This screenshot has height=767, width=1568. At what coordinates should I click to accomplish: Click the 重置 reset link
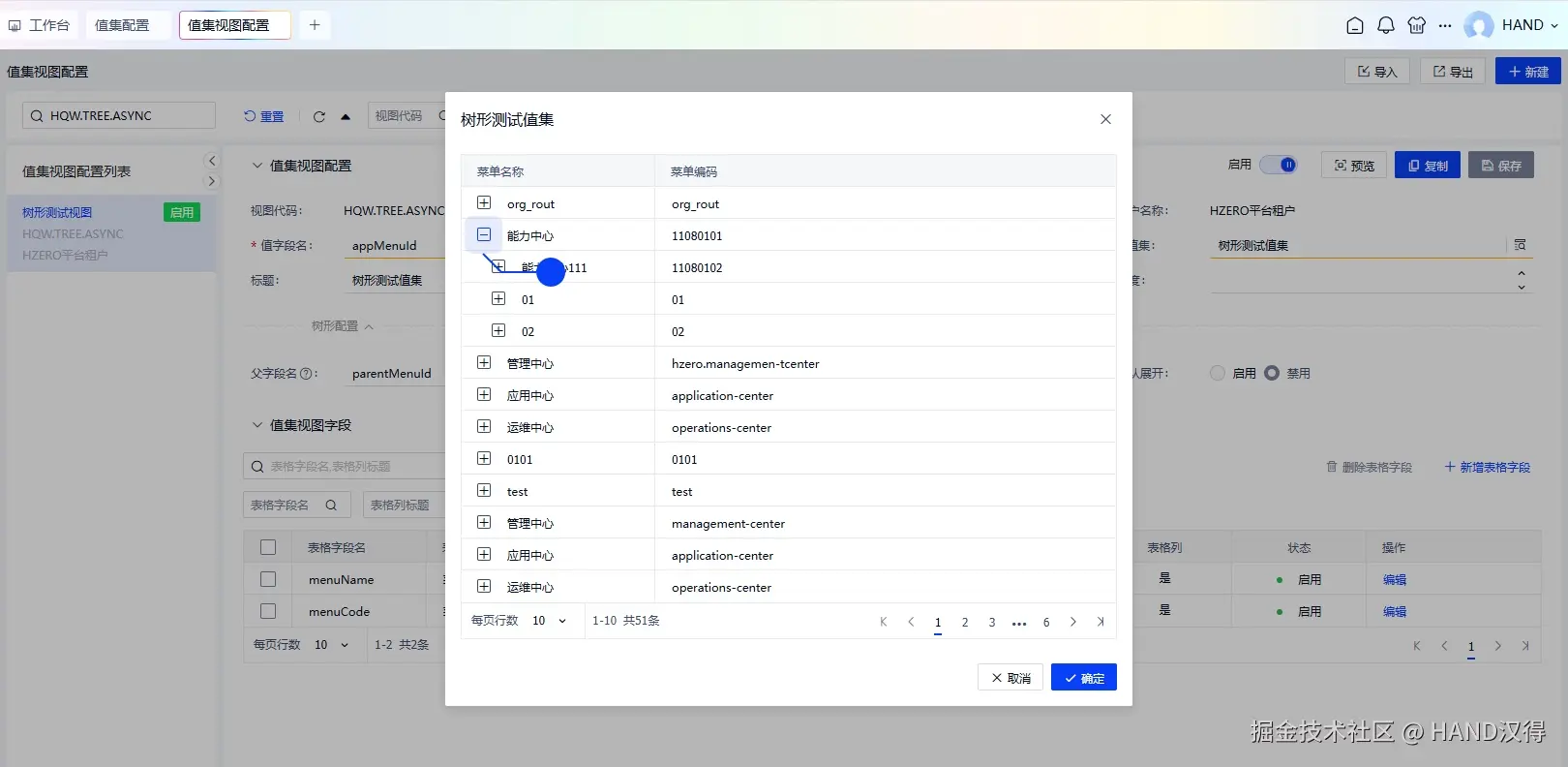(263, 116)
